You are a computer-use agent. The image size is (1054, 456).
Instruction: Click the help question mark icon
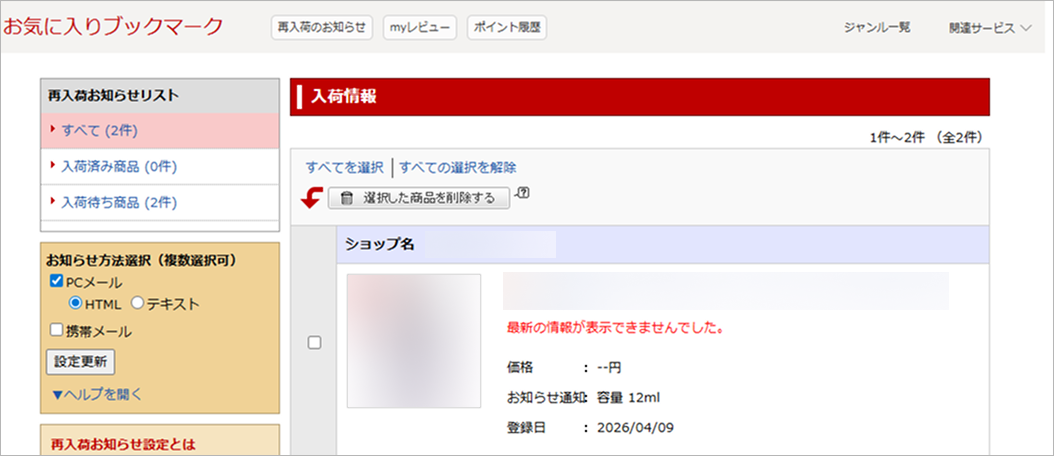coord(524,193)
